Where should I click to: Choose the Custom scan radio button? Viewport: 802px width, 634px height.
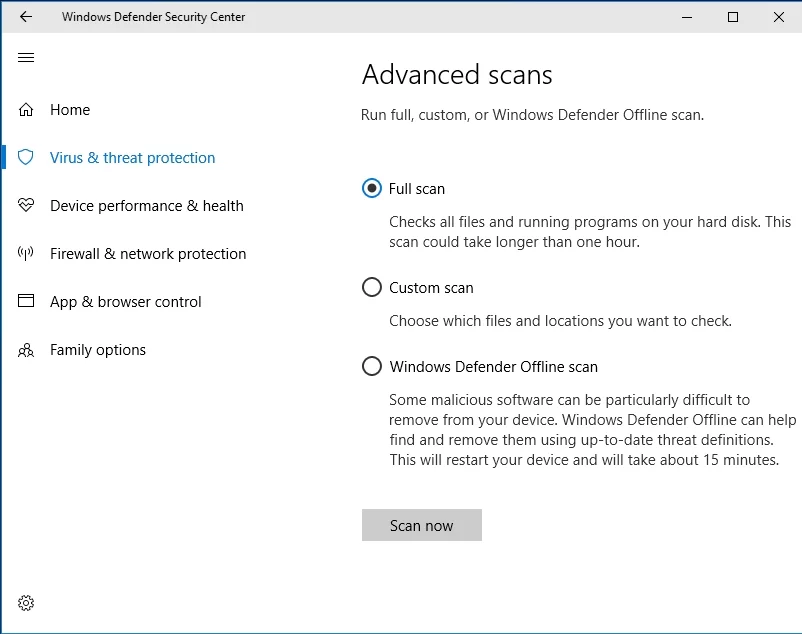[x=372, y=288]
